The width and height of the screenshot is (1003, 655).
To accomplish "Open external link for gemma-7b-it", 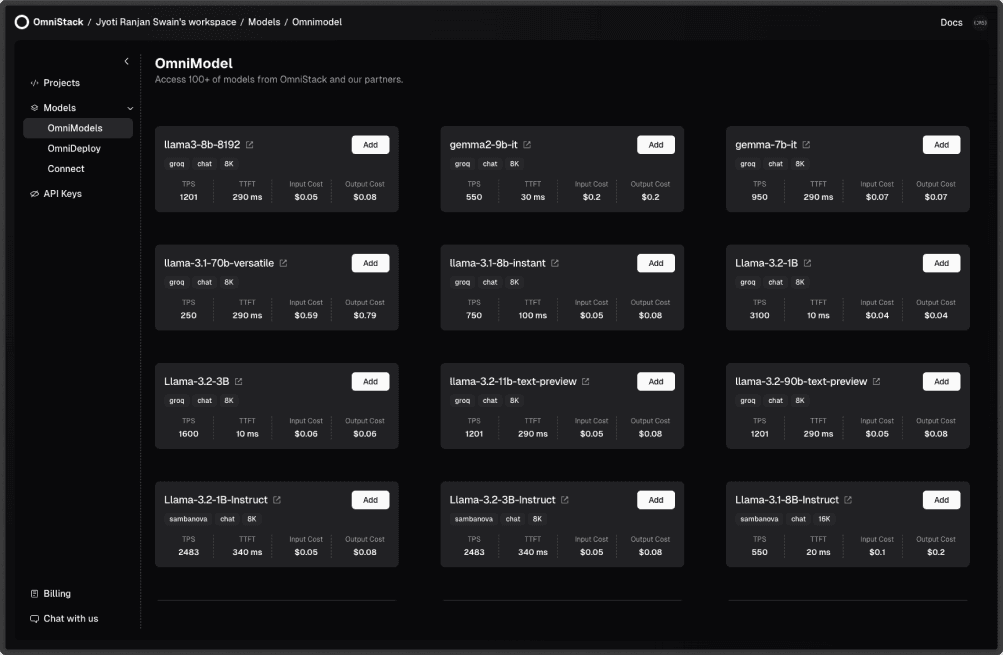I will point(806,145).
